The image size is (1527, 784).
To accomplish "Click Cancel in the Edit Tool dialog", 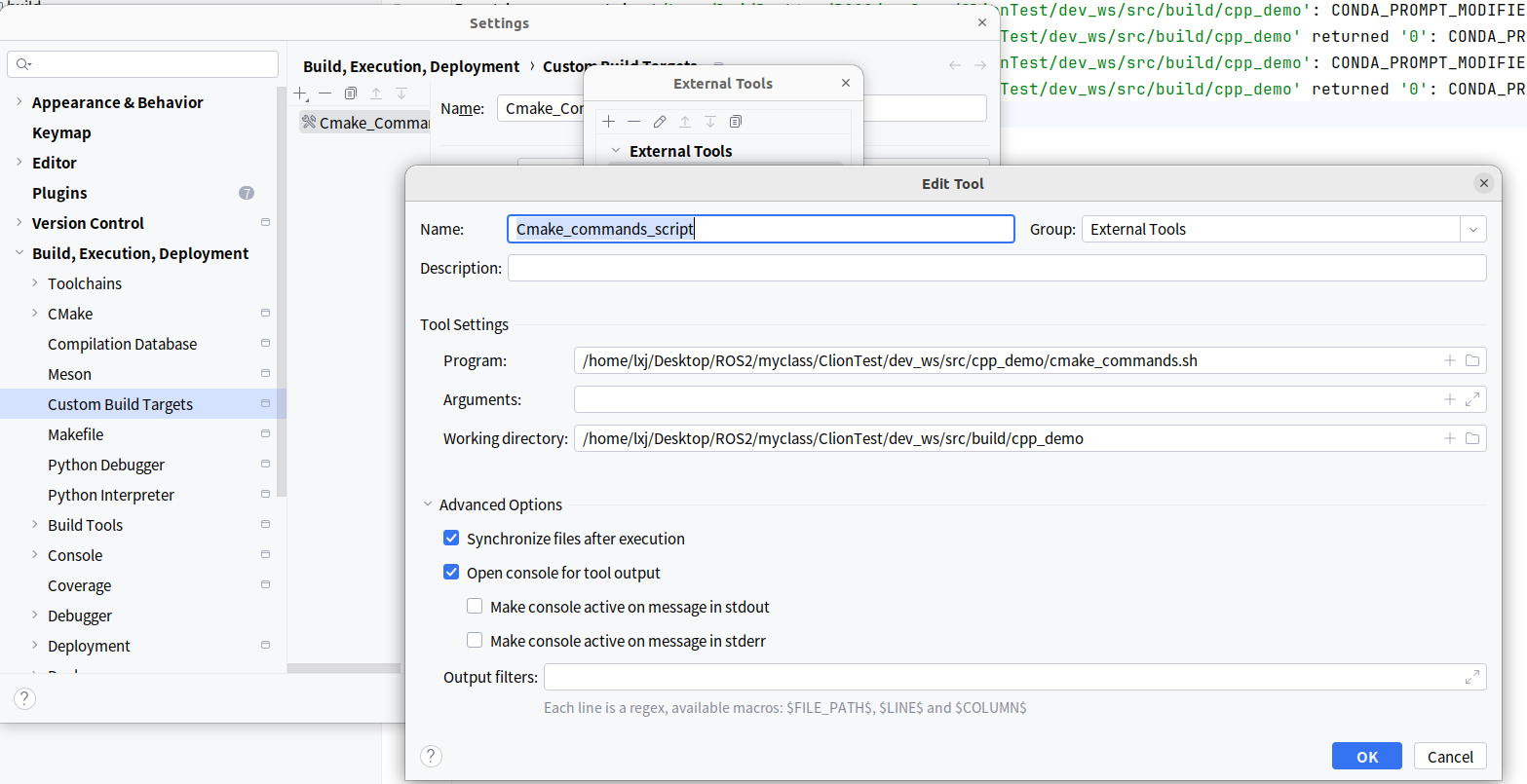I will 1450,757.
